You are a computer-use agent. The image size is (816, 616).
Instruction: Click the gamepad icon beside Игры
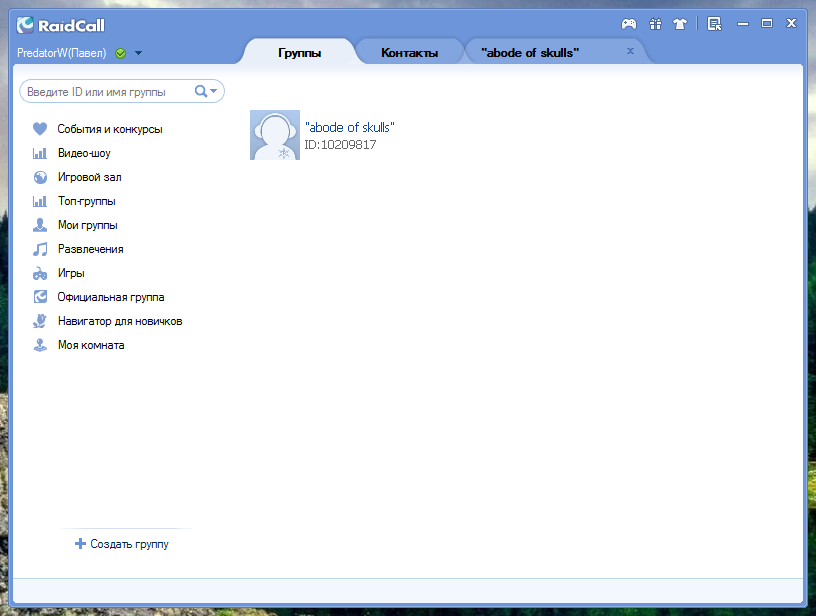coord(40,273)
